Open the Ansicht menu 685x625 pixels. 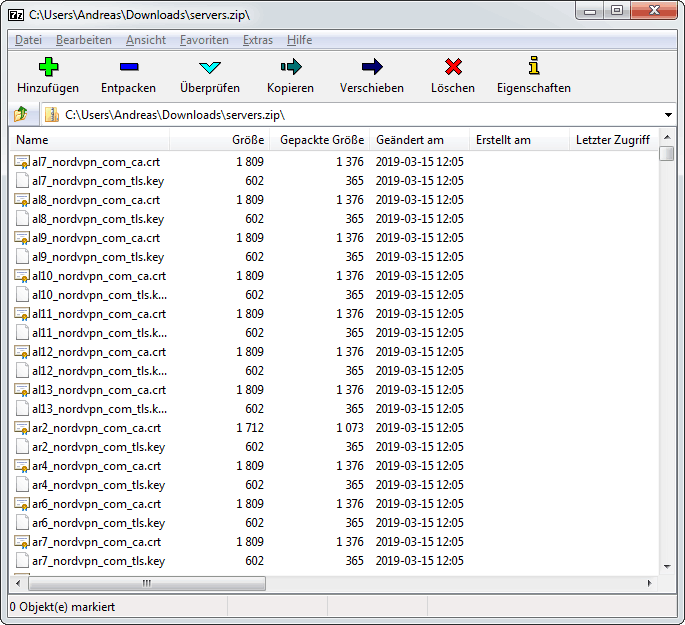[146, 40]
